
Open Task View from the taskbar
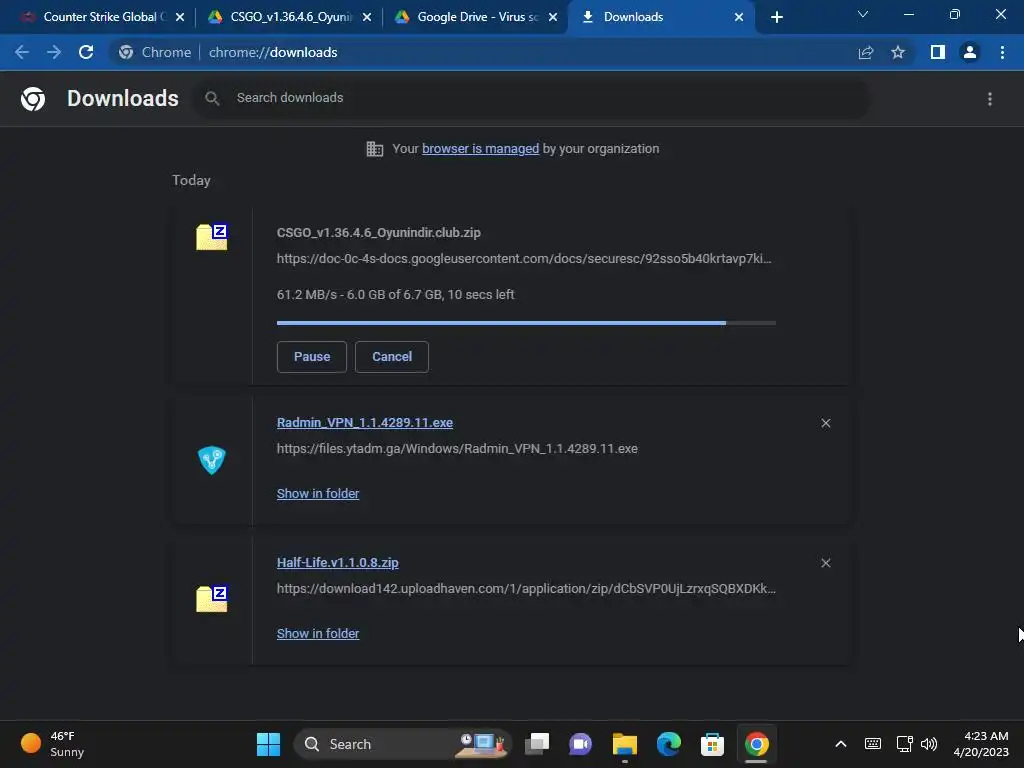[537, 744]
